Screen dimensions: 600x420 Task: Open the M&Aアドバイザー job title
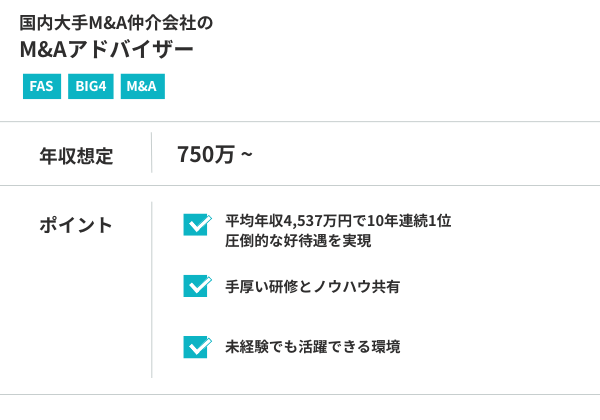pyautogui.click(x=105, y=51)
